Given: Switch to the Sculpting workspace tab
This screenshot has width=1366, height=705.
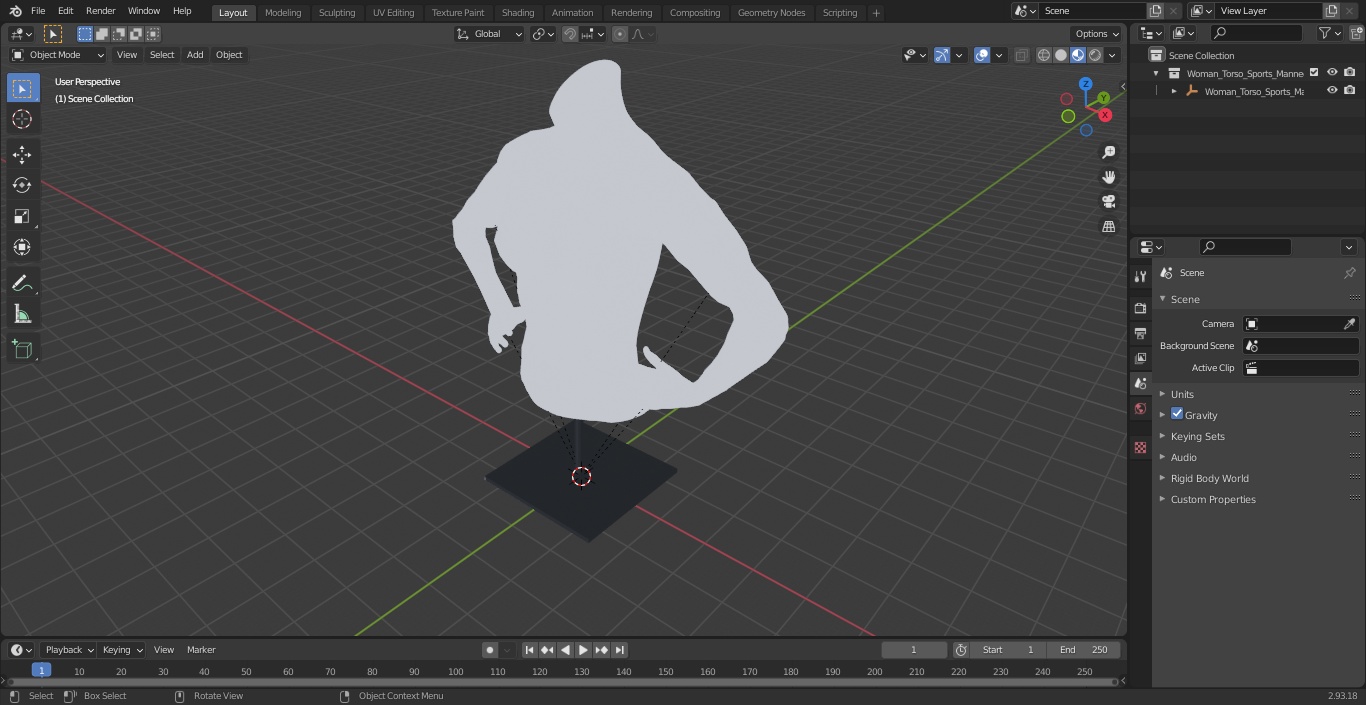Looking at the screenshot, I should click(337, 13).
